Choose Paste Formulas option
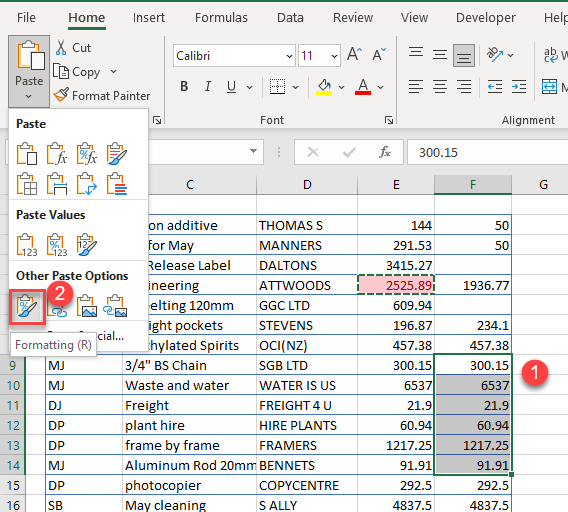Image resolution: width=568 pixels, height=512 pixels. pos(57,154)
